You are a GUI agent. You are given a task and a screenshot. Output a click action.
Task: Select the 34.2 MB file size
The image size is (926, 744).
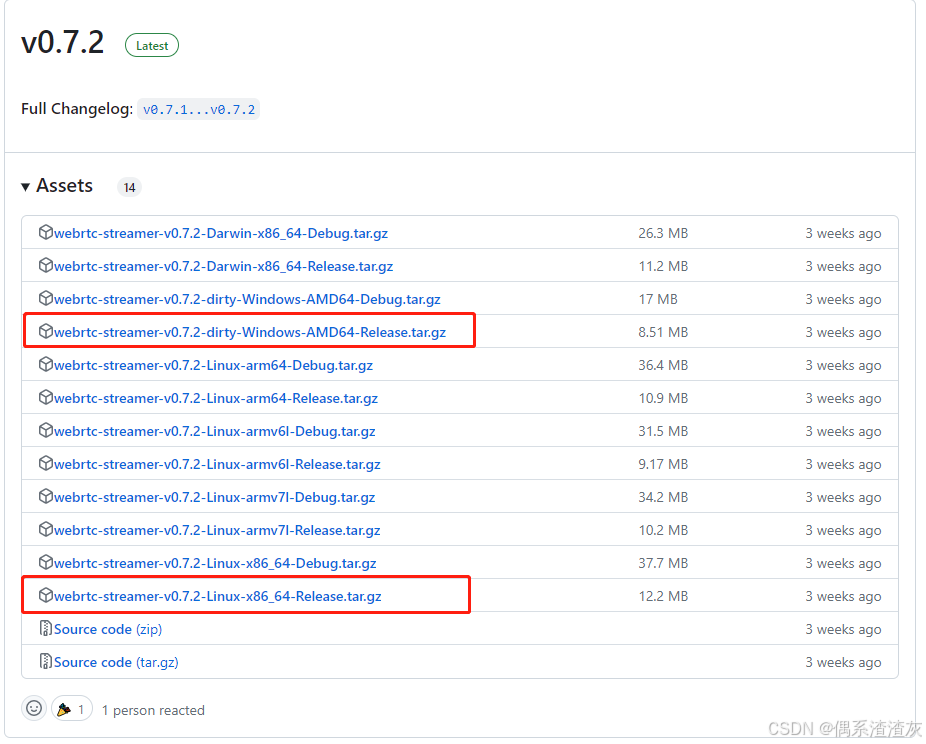click(x=663, y=498)
